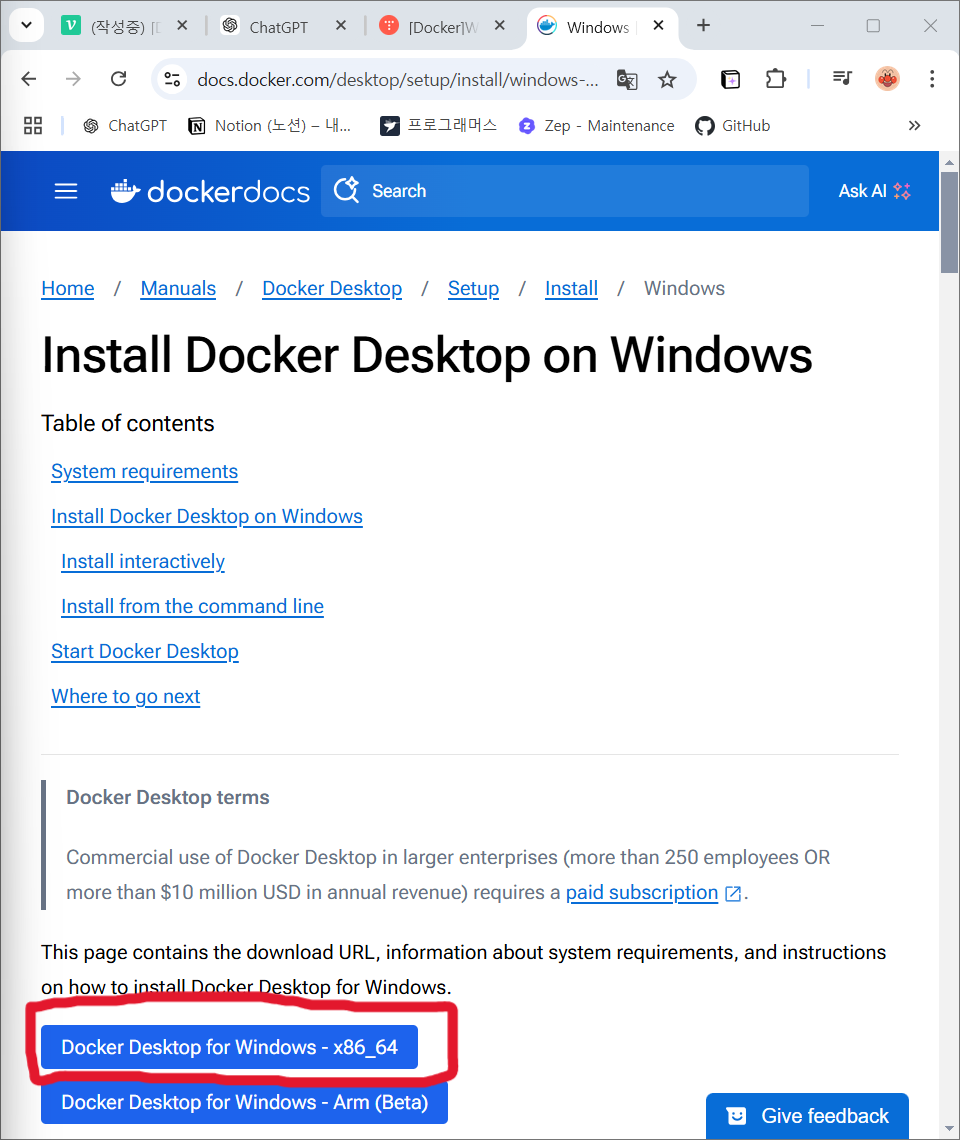Image resolution: width=960 pixels, height=1140 pixels.
Task: Open the ChatGPT bookmark
Action: coord(125,126)
